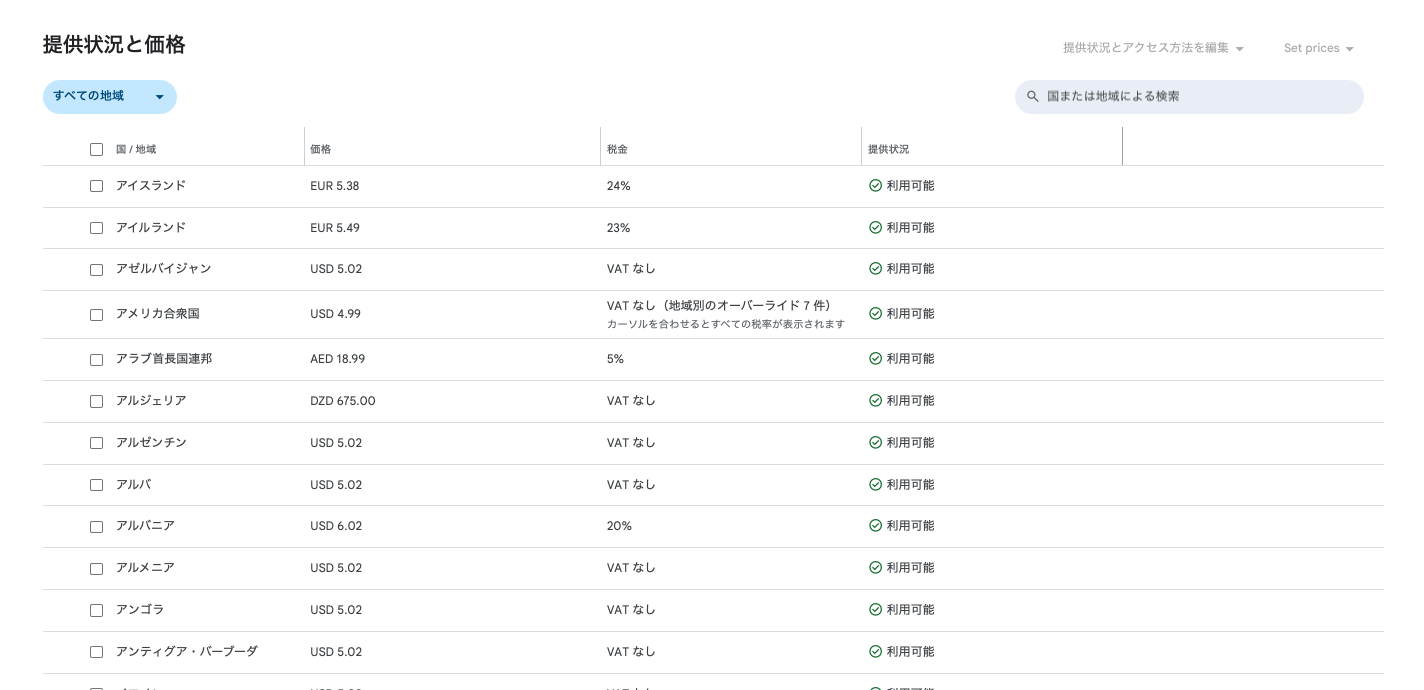Enable the アルバ row checkbox
This screenshot has height=690, width=1424.
(x=96, y=485)
